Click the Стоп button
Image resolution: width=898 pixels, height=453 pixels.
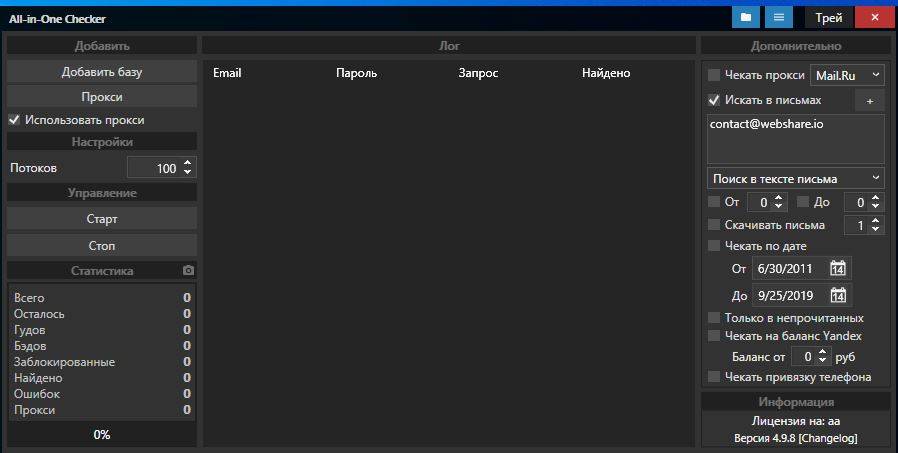(x=102, y=245)
